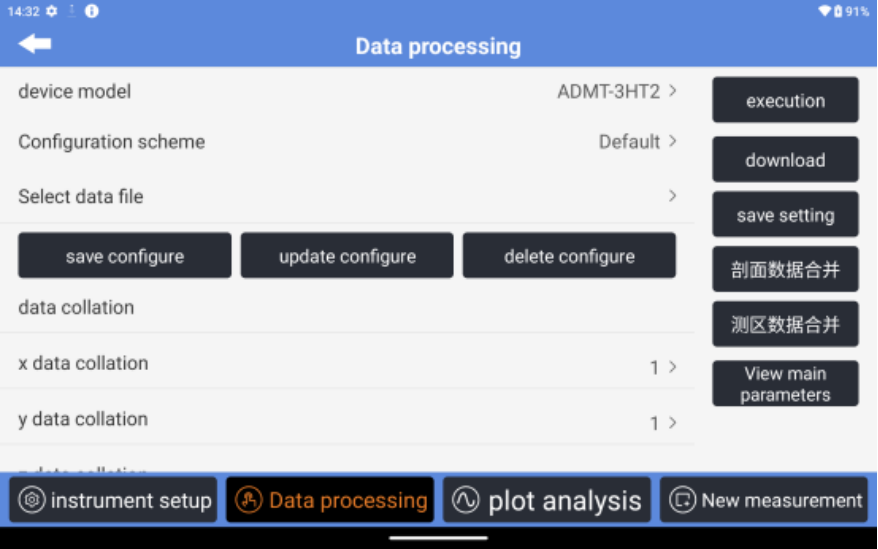Tap the back arrow icon
878x549 pixels.
(35, 43)
